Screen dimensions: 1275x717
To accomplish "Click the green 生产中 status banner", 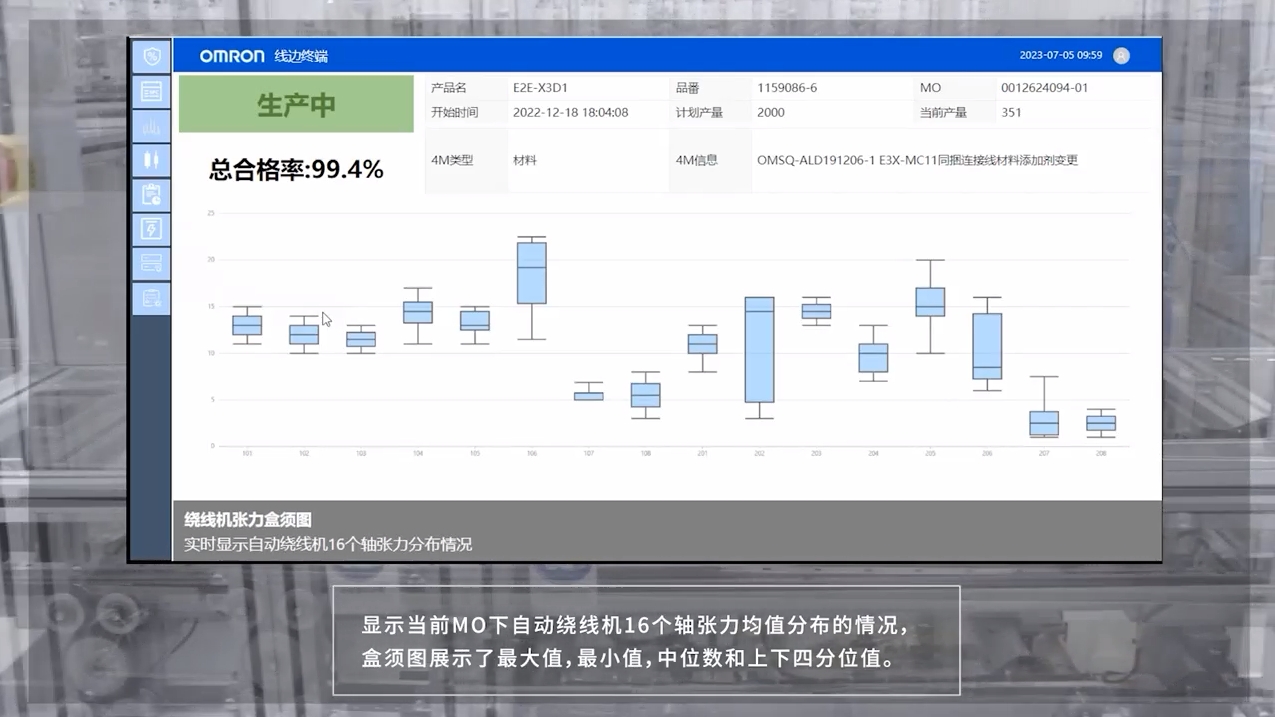I will tap(296, 104).
